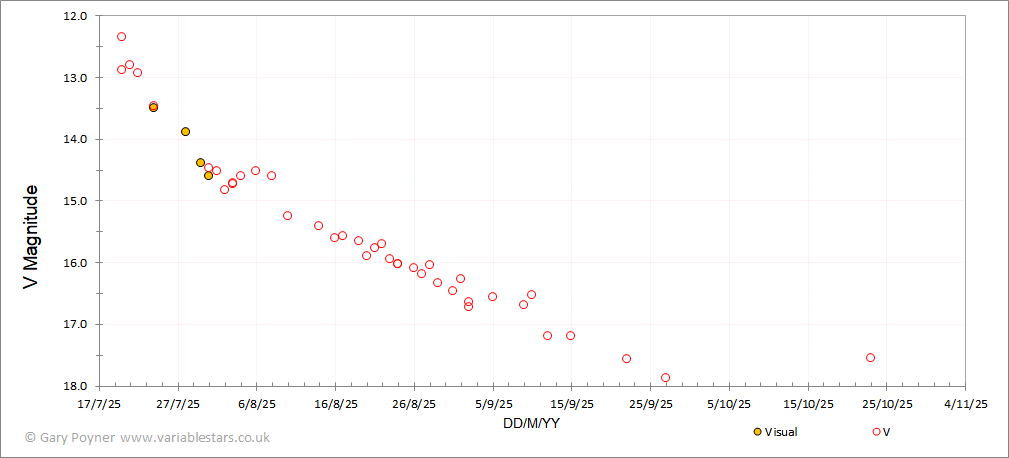
Task: Select the "Visual" legend label
Action: point(781,432)
